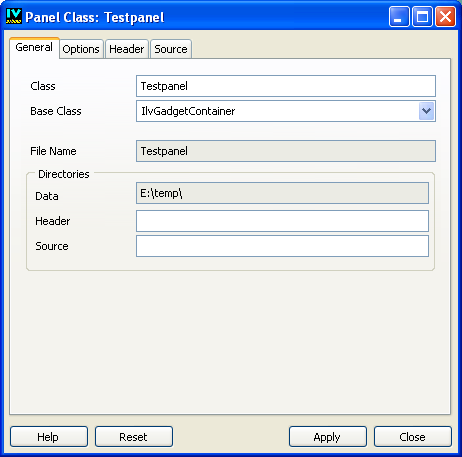Viewport: 462px width, 457px height.
Task: Minimize the Panel Class window
Action: (399, 16)
